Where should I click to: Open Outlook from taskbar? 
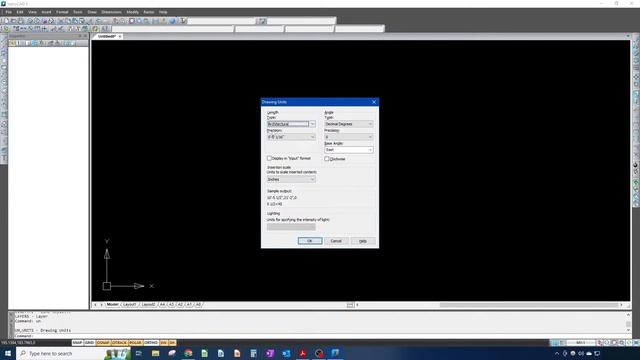coord(286,353)
